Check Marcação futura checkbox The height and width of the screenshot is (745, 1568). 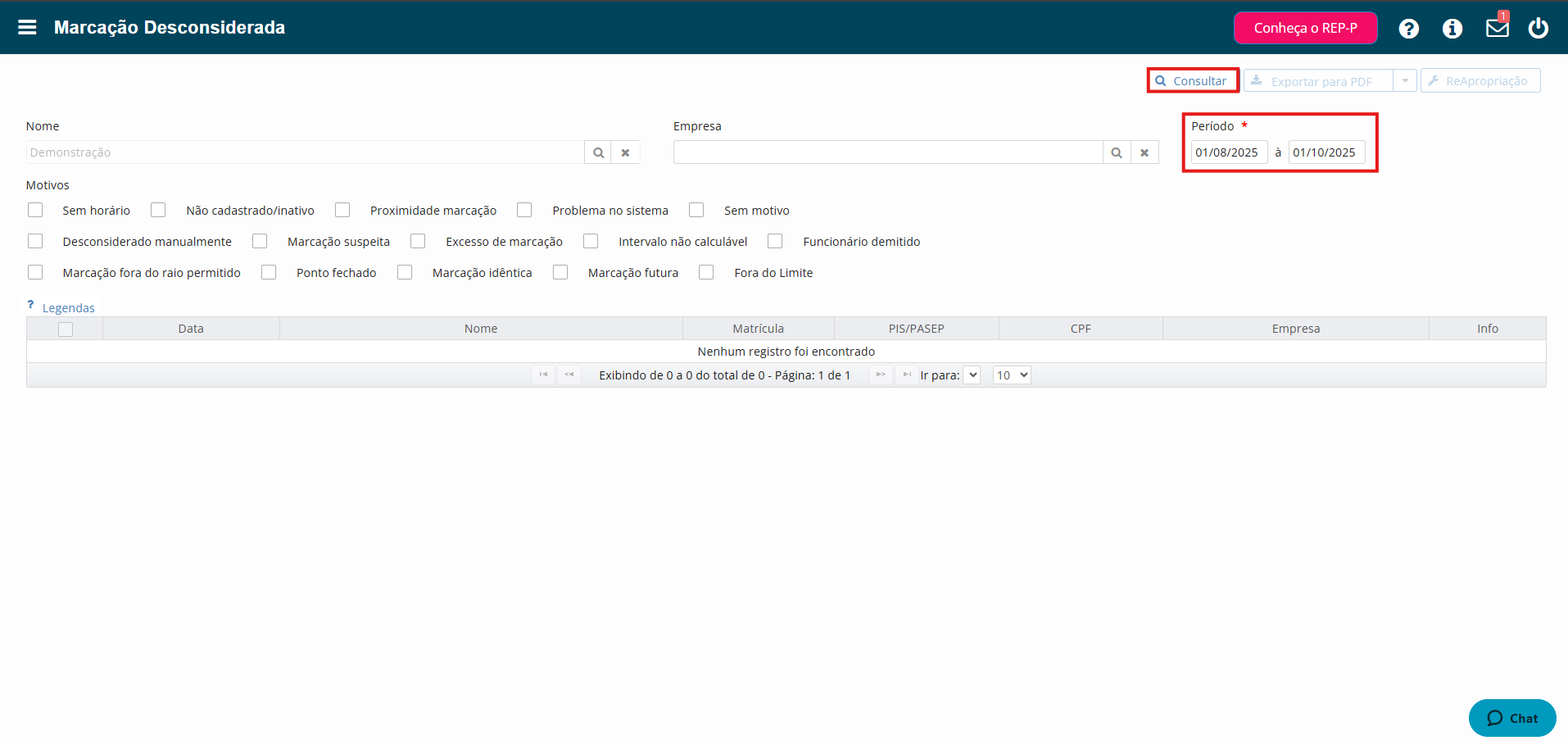[560, 272]
